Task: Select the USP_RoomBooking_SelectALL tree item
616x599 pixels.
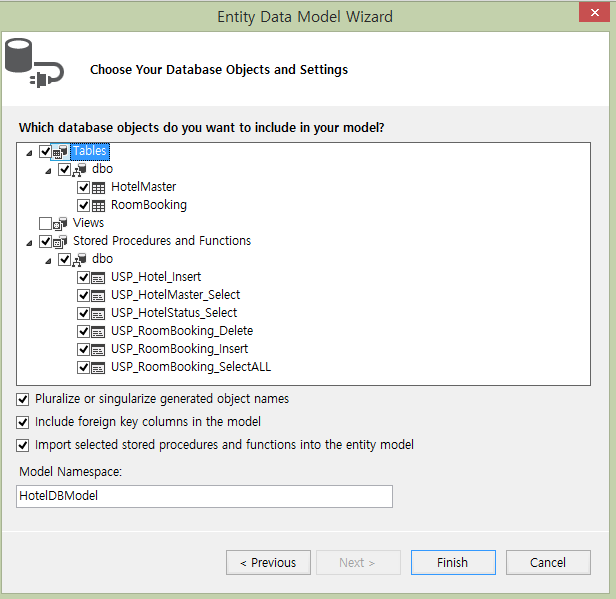Action: click(x=191, y=367)
